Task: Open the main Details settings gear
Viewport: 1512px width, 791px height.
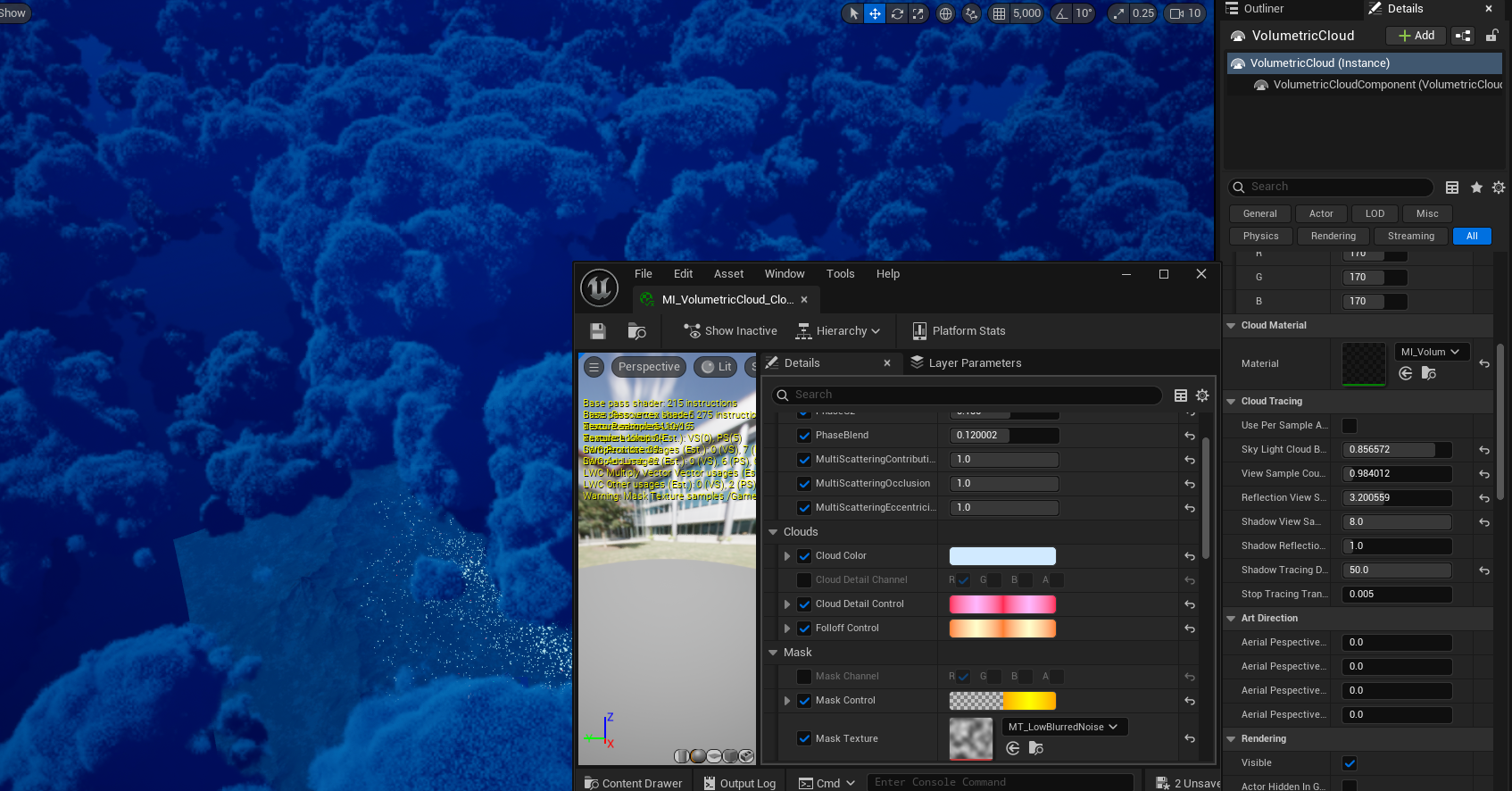Action: [1499, 187]
